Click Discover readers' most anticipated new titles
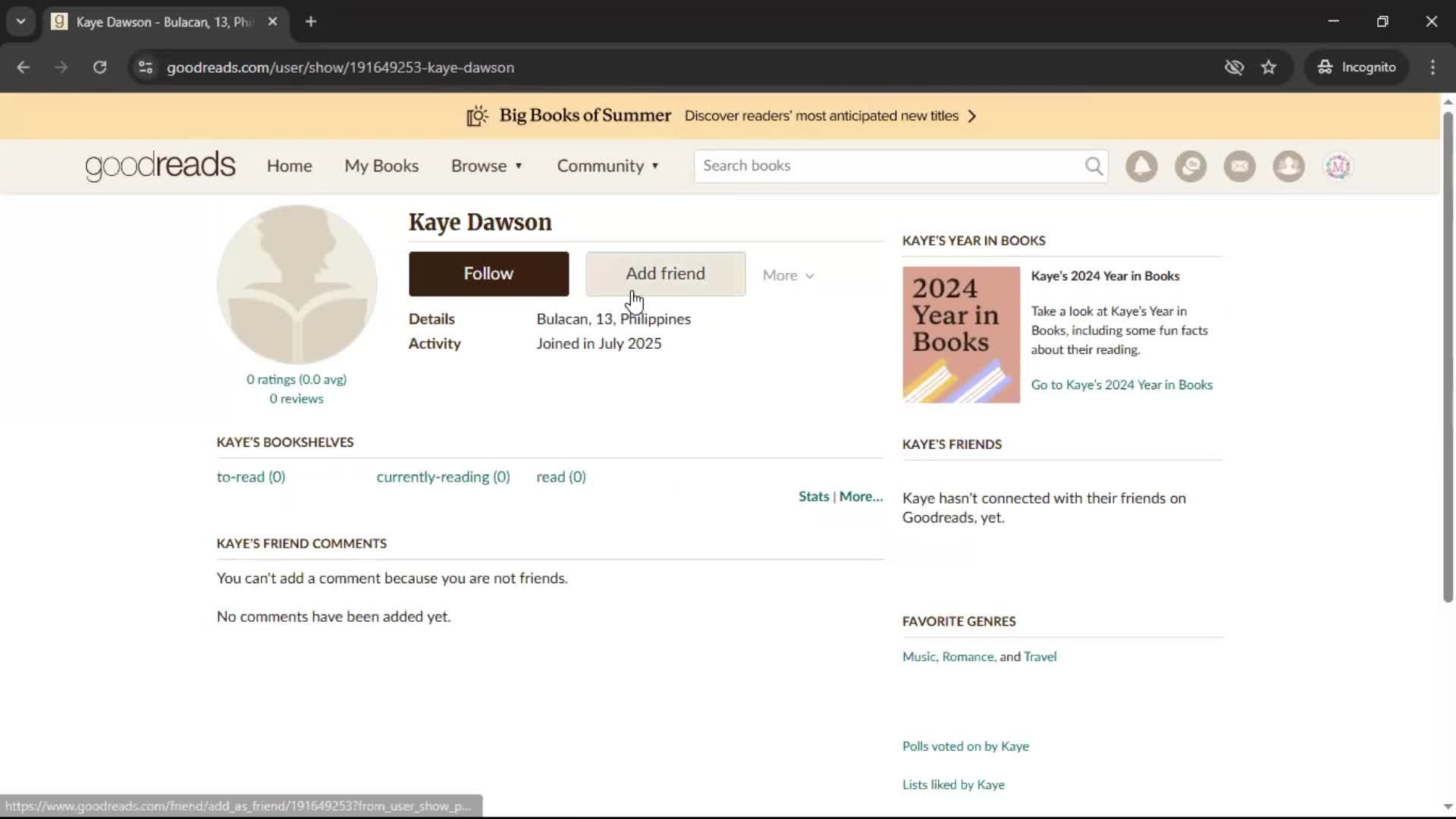1456x819 pixels. tap(821, 116)
